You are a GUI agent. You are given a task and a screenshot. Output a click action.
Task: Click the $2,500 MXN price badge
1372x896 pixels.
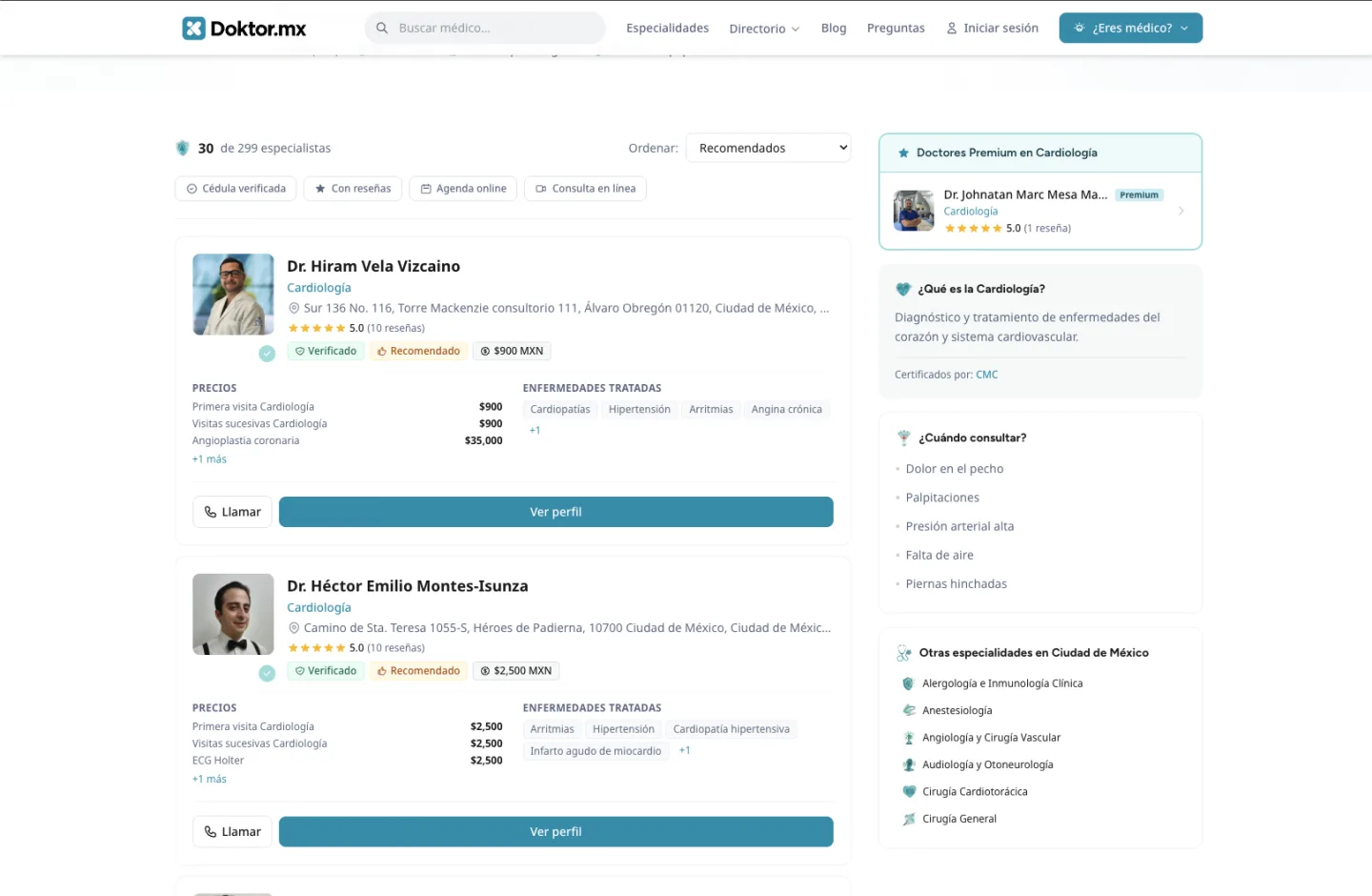(515, 671)
